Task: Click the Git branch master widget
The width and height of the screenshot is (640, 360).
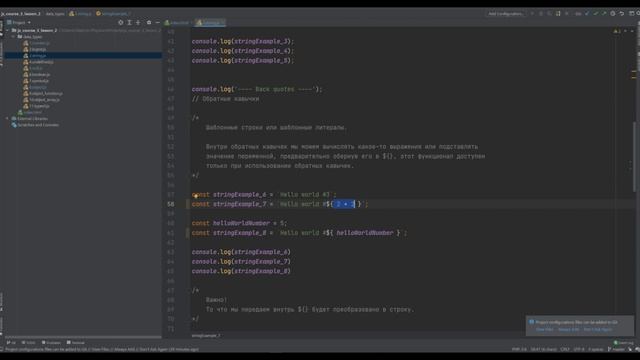Action: click(617, 349)
